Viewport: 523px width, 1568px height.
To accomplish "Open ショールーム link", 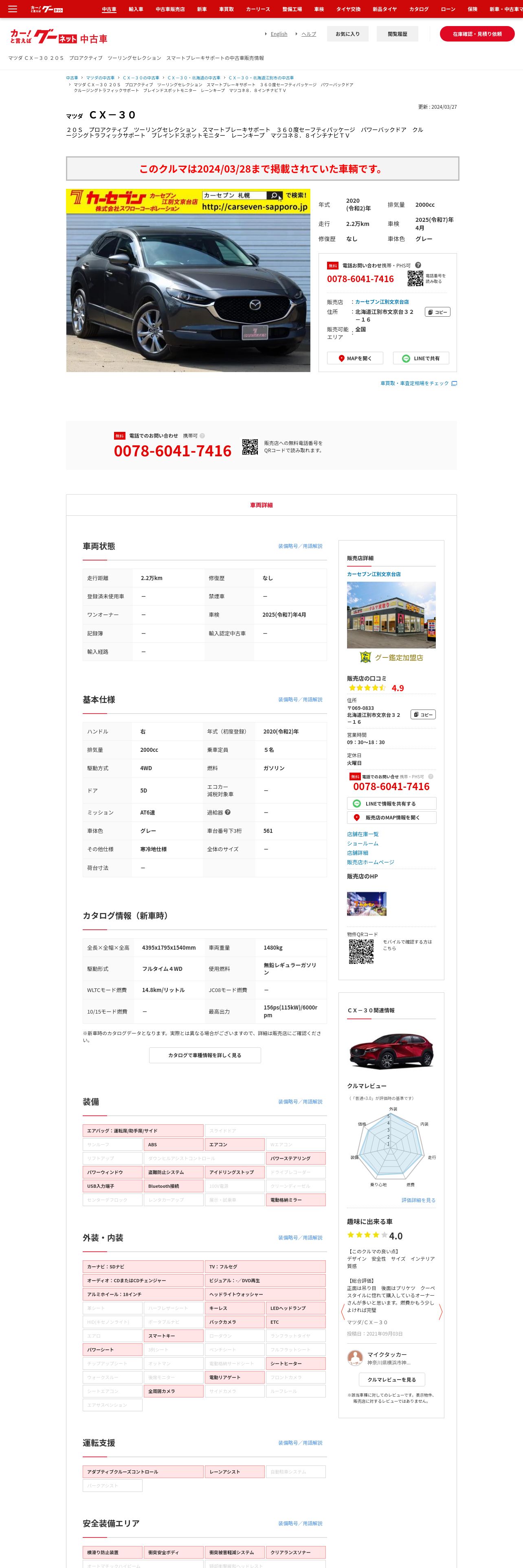I will coord(362,844).
